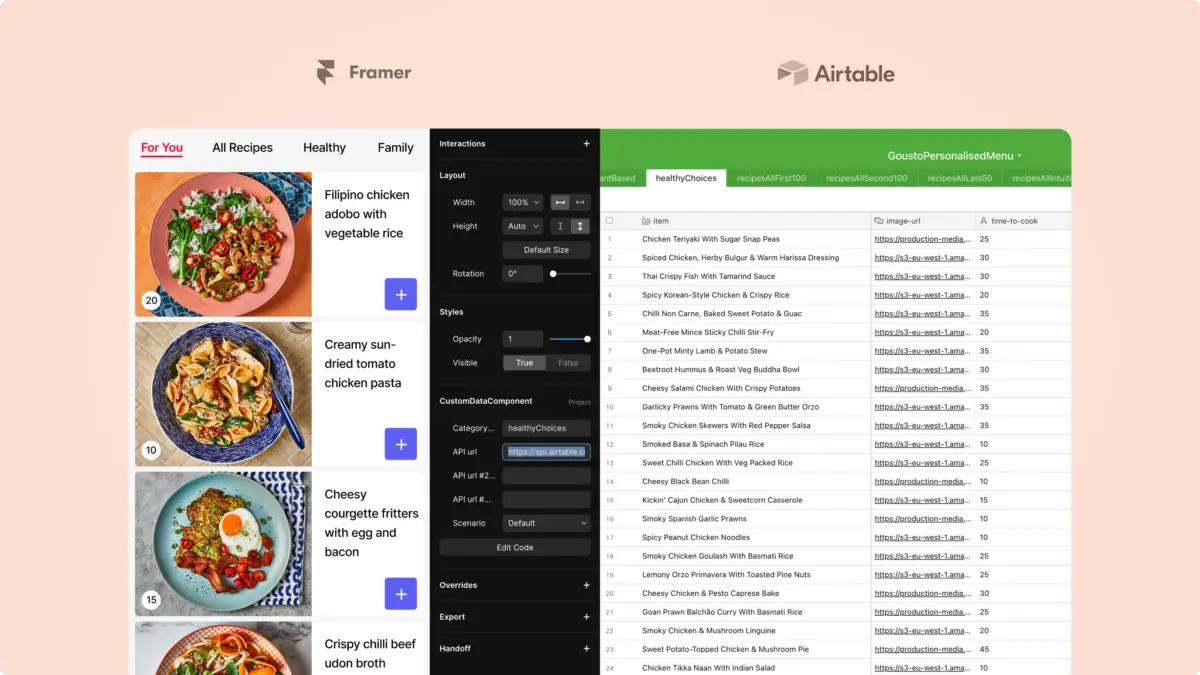Click Sweet Potato-Topped Chicken & Mushroom Pie row
This screenshot has height=675, width=1200.
click(835, 650)
